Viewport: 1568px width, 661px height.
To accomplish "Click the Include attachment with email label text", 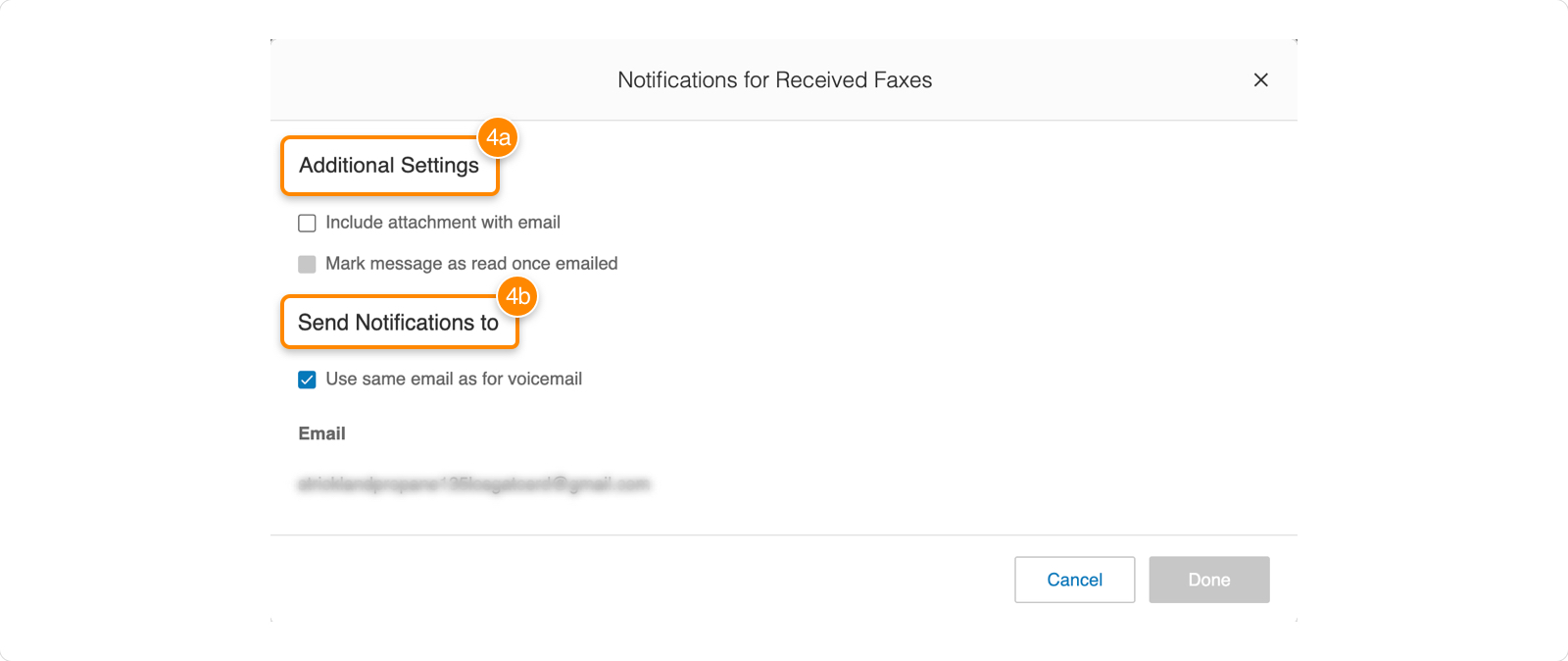I will coord(443,223).
